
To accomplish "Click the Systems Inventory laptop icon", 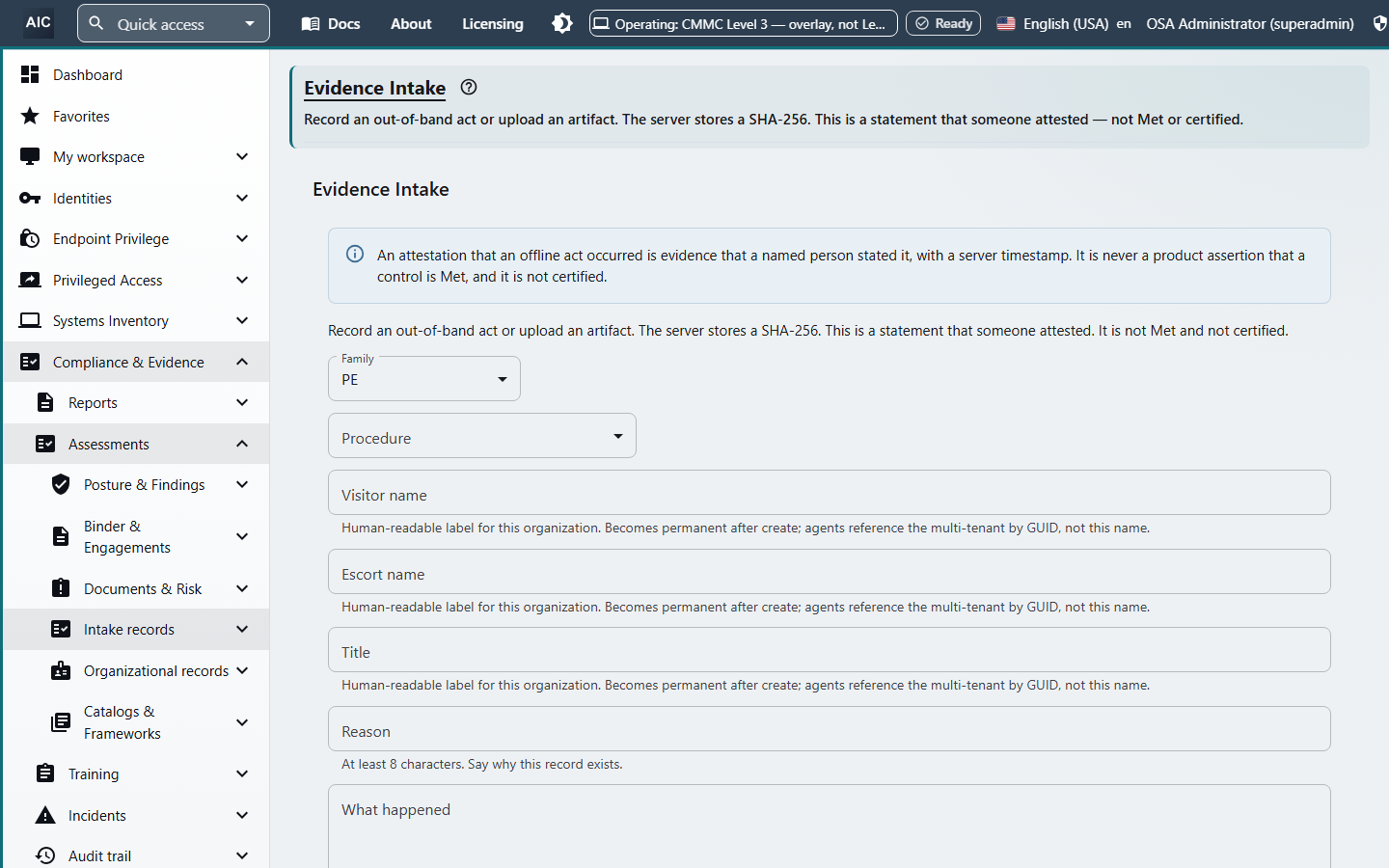I will click(x=30, y=320).
